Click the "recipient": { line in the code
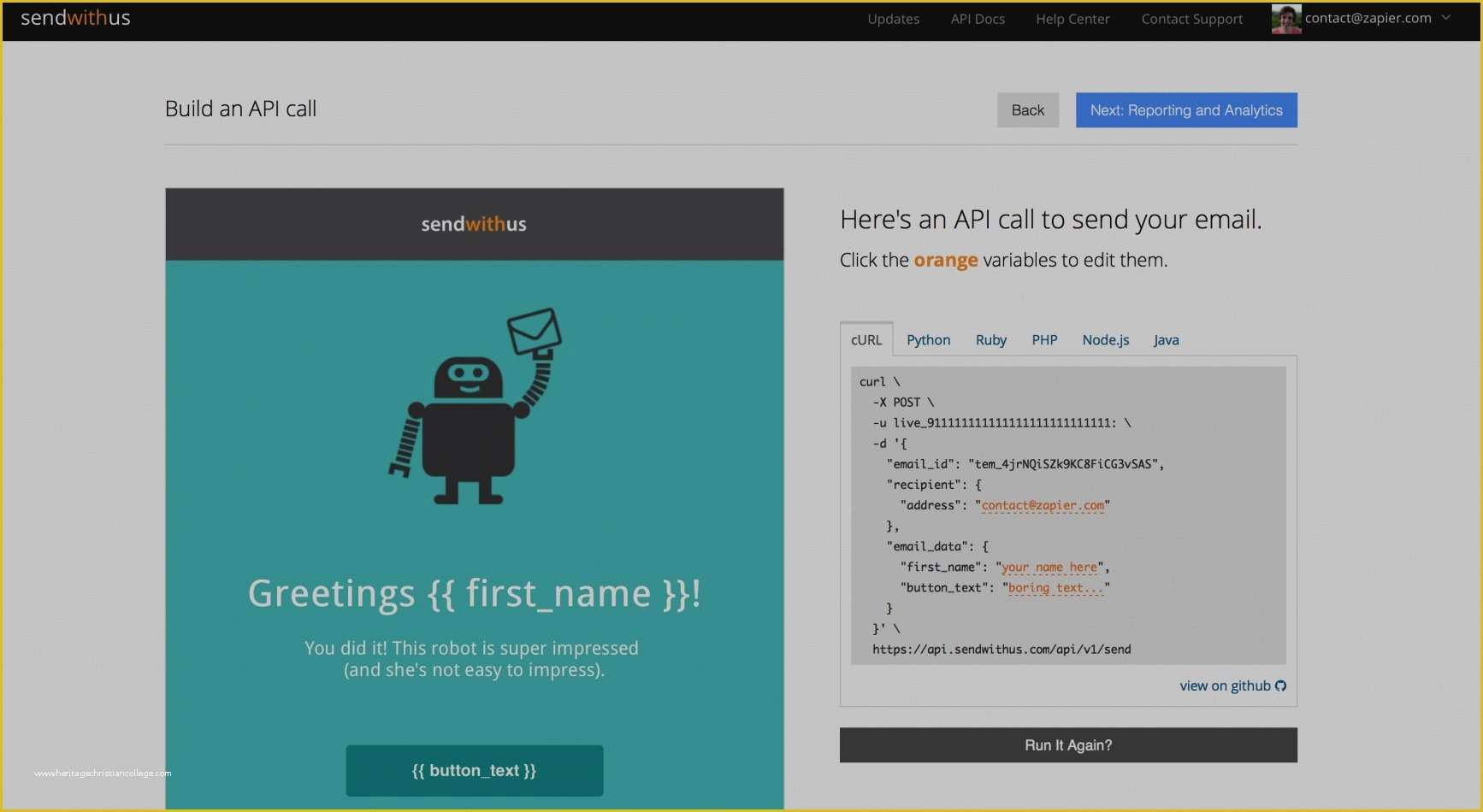The width and height of the screenshot is (1483, 812). [x=934, y=485]
